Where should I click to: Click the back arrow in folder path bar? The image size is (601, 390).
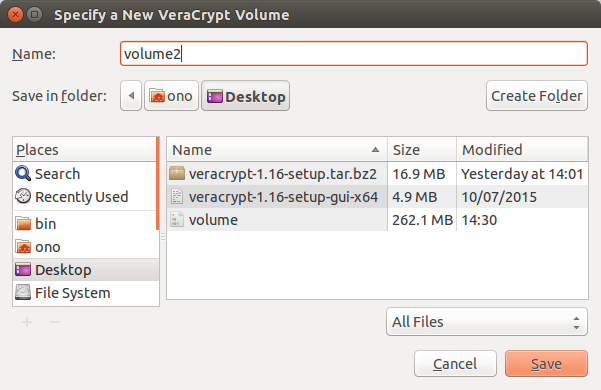point(131,96)
